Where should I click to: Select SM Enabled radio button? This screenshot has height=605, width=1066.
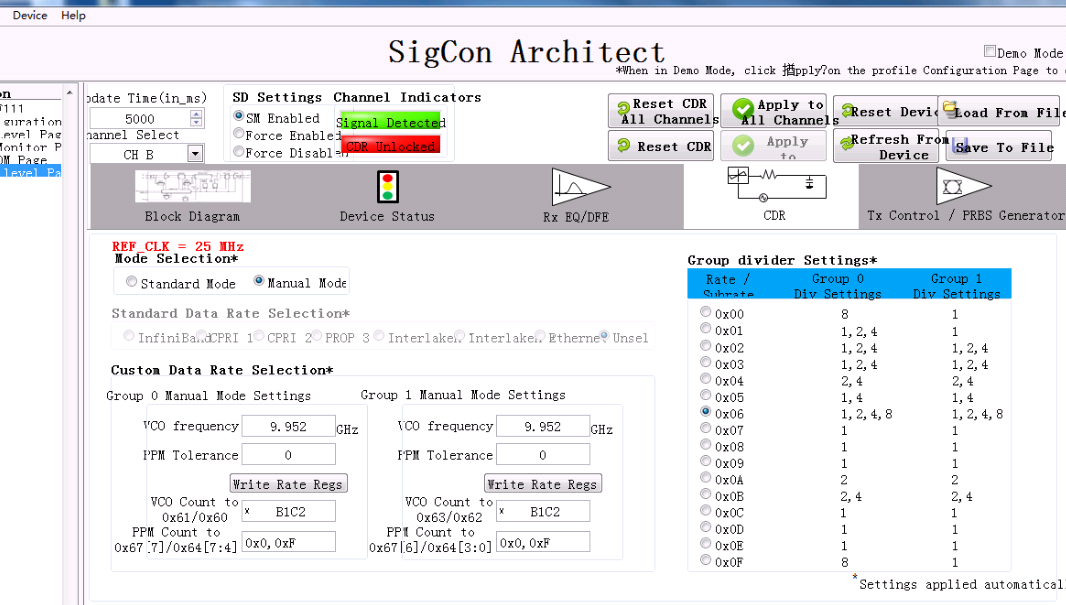click(x=239, y=116)
